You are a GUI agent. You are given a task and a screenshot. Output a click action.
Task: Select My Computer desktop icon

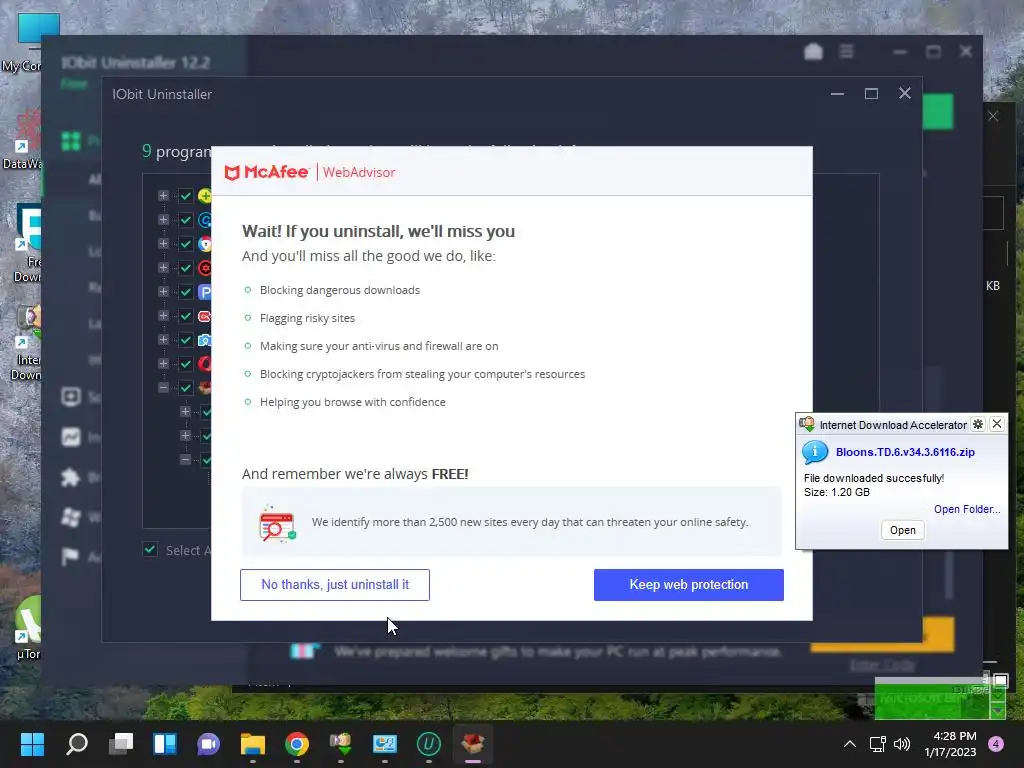(23, 42)
